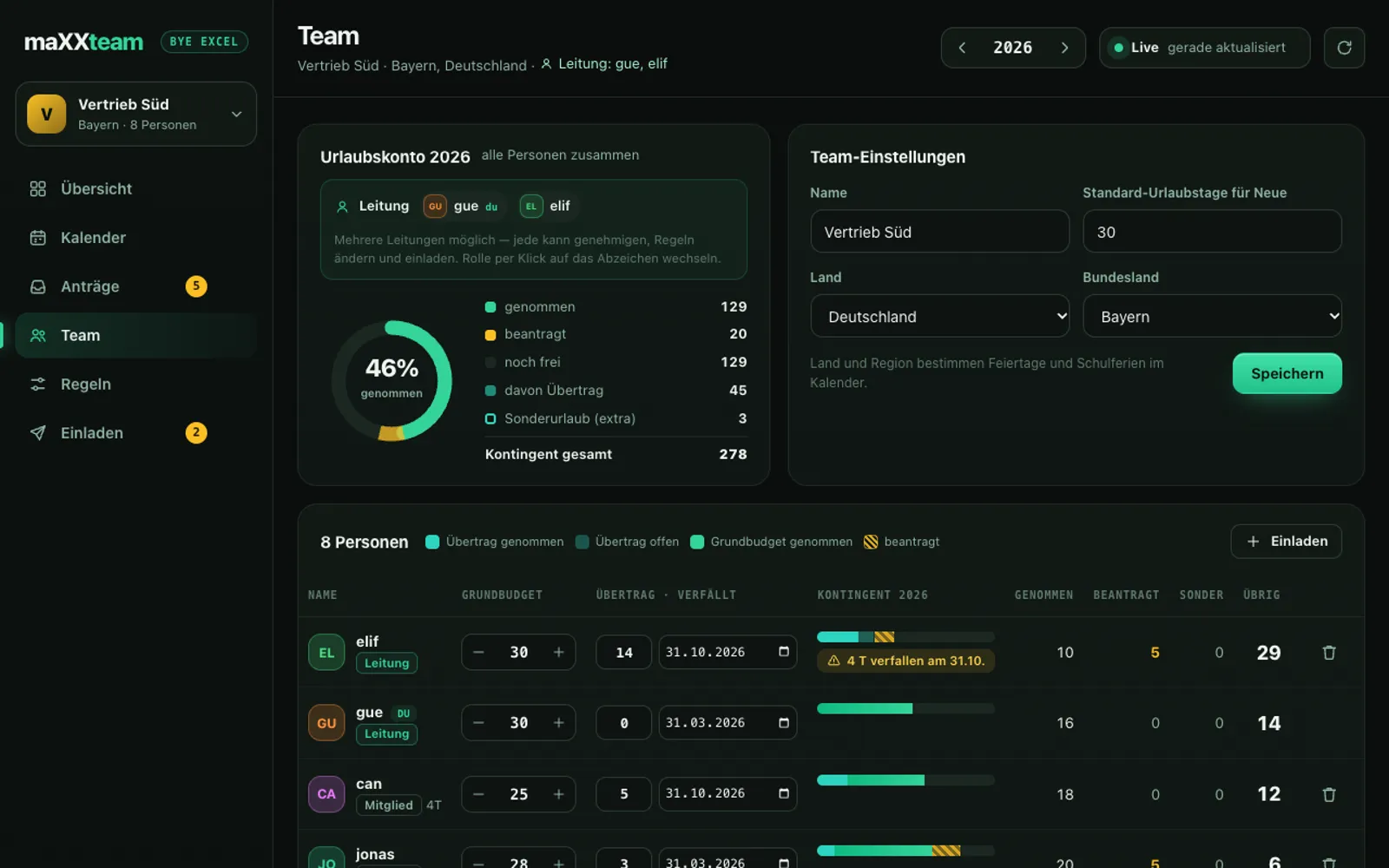Increase Grundbudget for can
This screenshot has width=1389, height=868.
click(x=558, y=794)
